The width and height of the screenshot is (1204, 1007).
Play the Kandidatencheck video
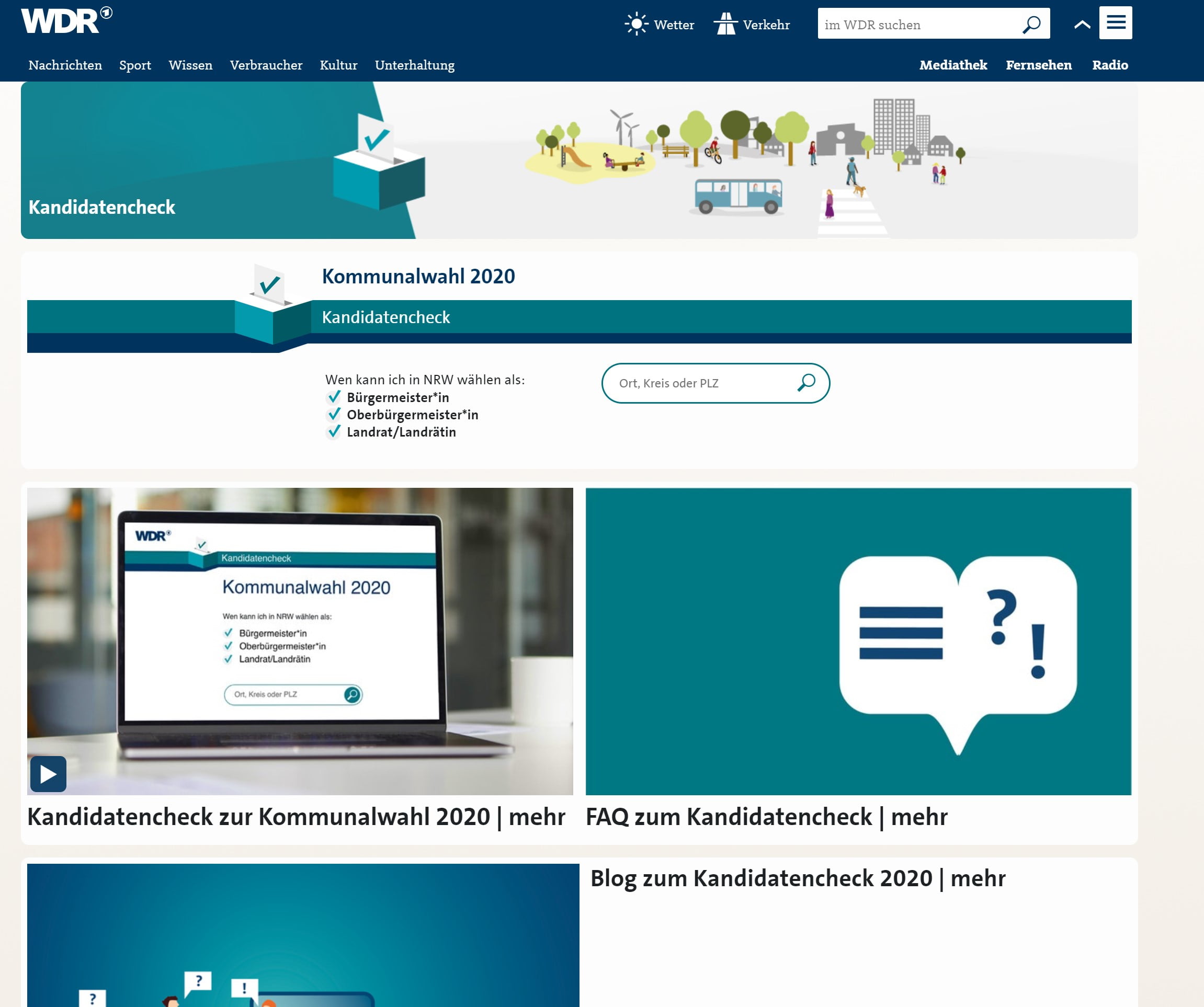[48, 774]
